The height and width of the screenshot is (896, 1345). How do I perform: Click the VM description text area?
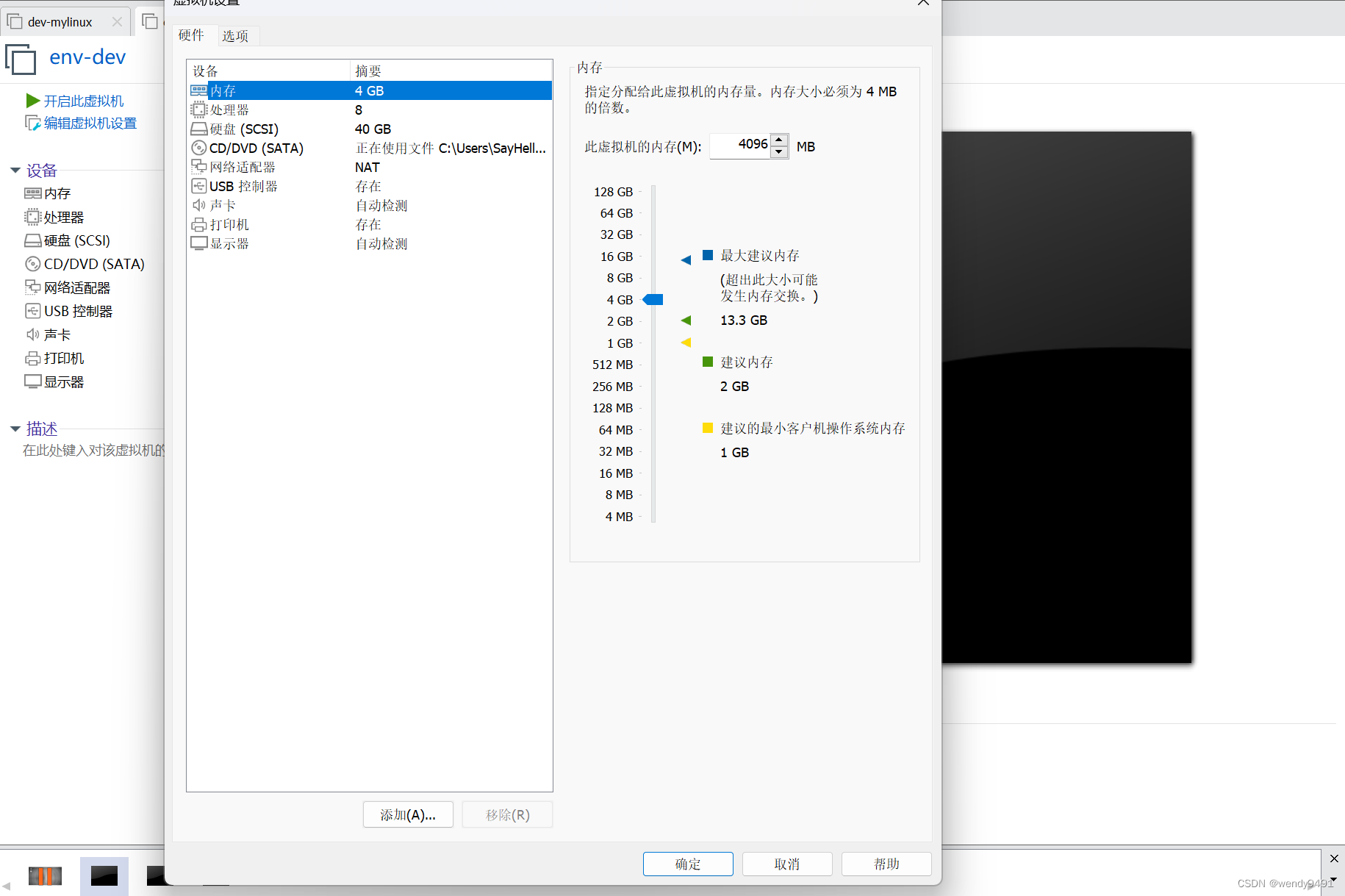94,450
